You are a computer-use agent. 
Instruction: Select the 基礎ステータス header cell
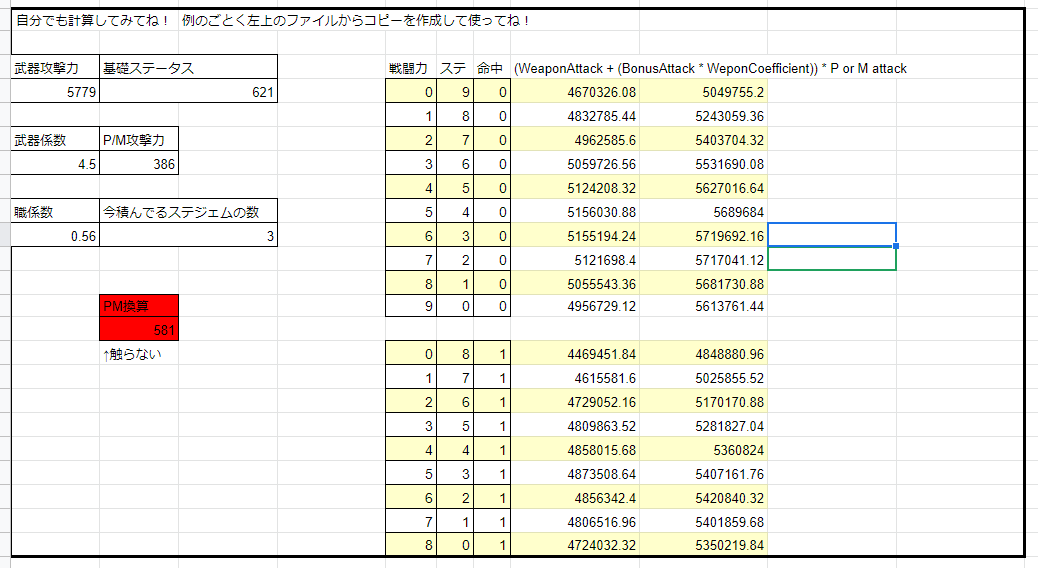[x=188, y=68]
